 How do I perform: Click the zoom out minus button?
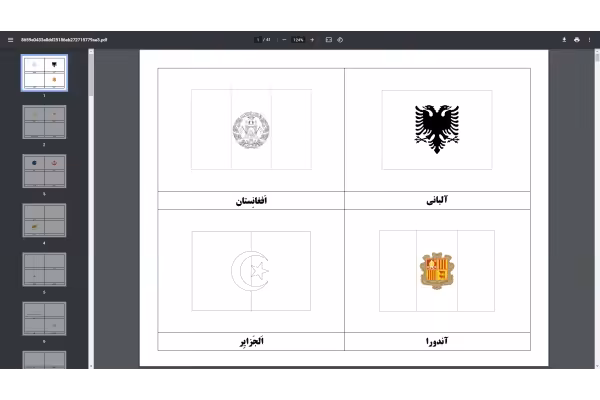(x=284, y=40)
